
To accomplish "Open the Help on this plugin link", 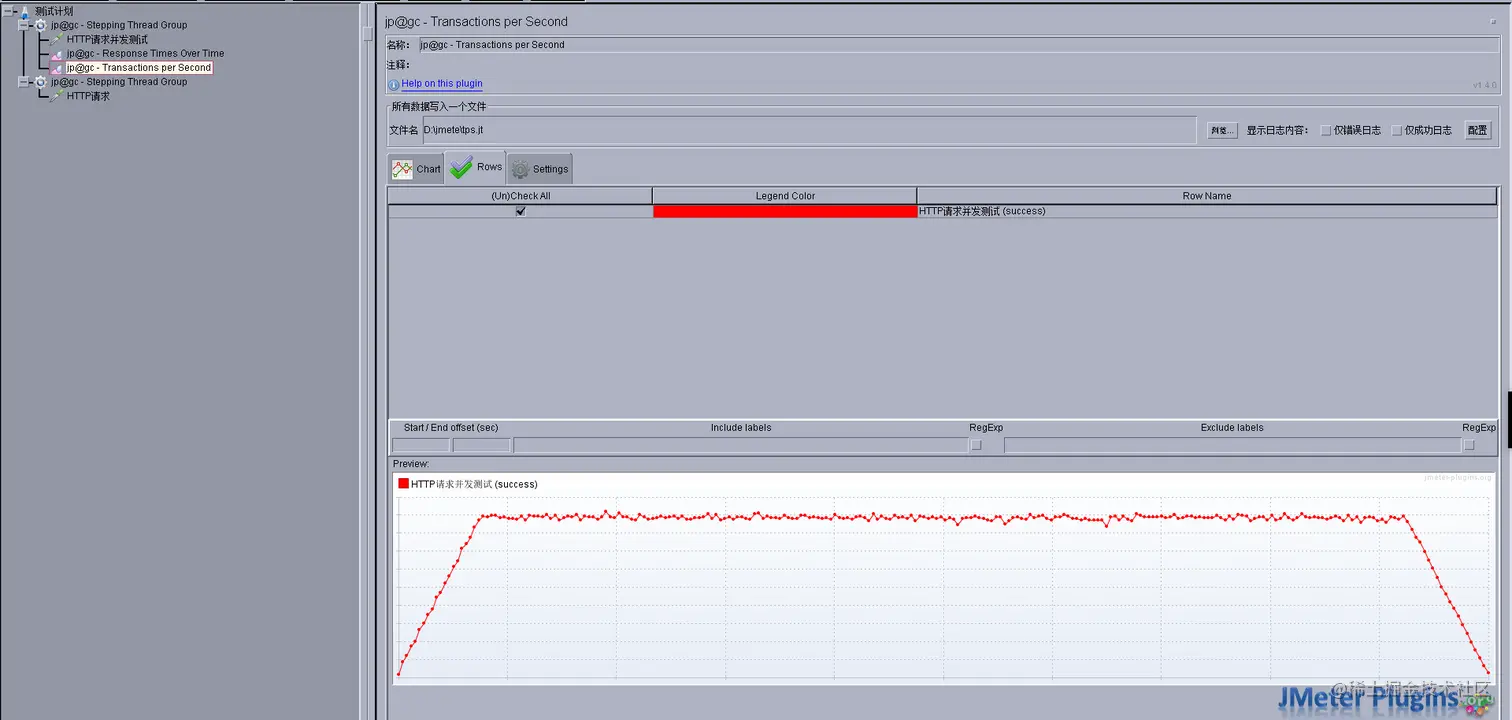I will (442, 84).
